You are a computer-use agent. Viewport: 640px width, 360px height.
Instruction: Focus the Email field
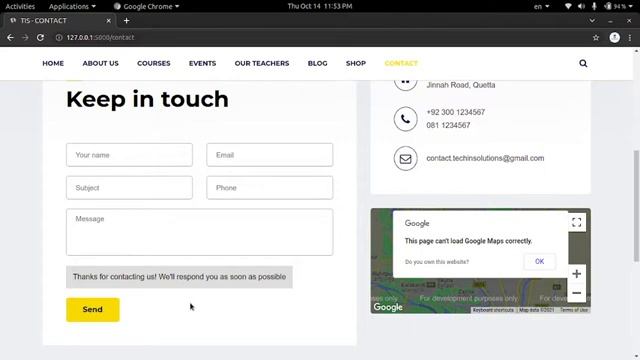[270, 155]
